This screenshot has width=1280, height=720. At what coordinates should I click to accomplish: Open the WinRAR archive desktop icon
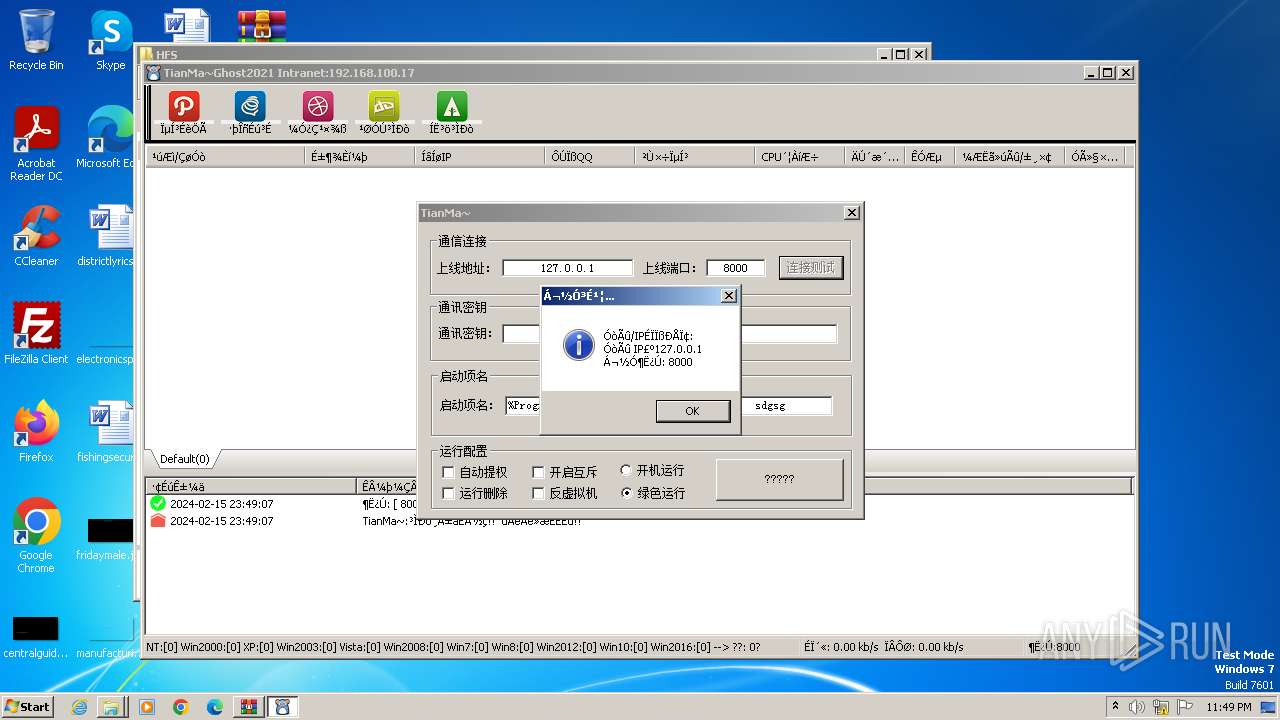(262, 26)
